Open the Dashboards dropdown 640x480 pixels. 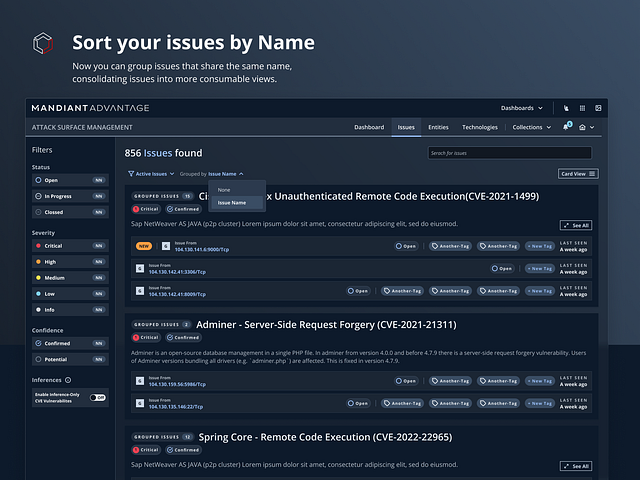coord(522,108)
